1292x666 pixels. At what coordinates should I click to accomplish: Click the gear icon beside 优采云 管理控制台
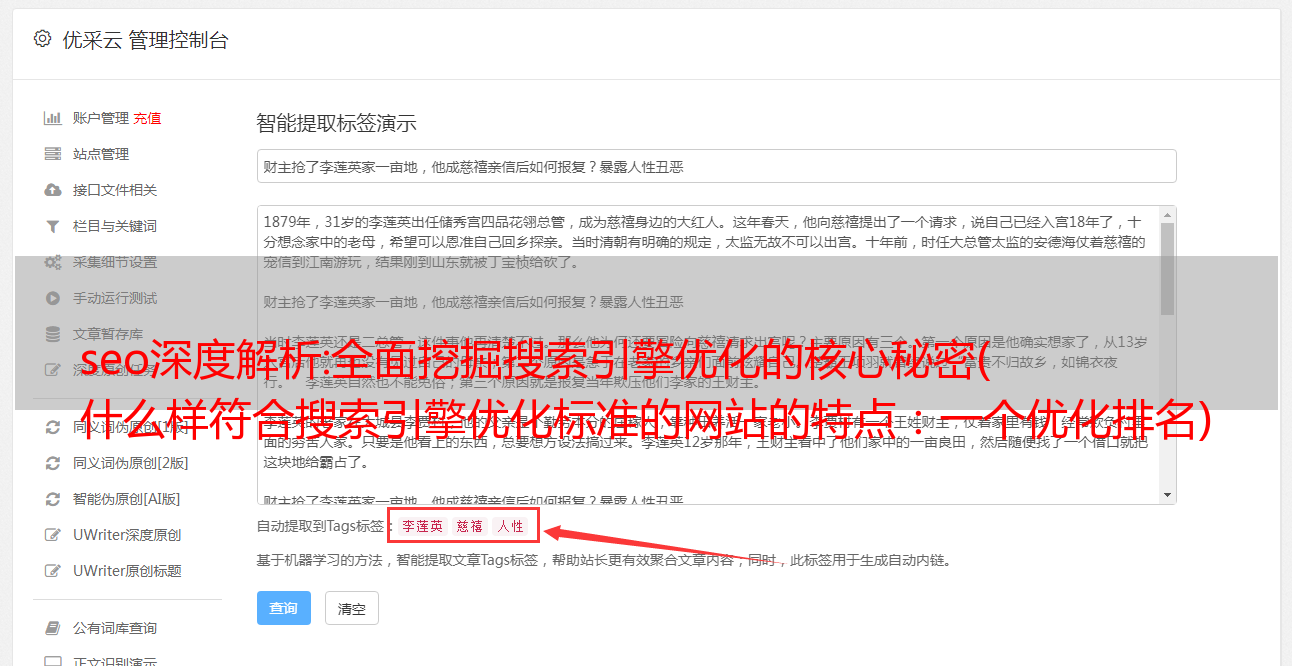coord(42,39)
